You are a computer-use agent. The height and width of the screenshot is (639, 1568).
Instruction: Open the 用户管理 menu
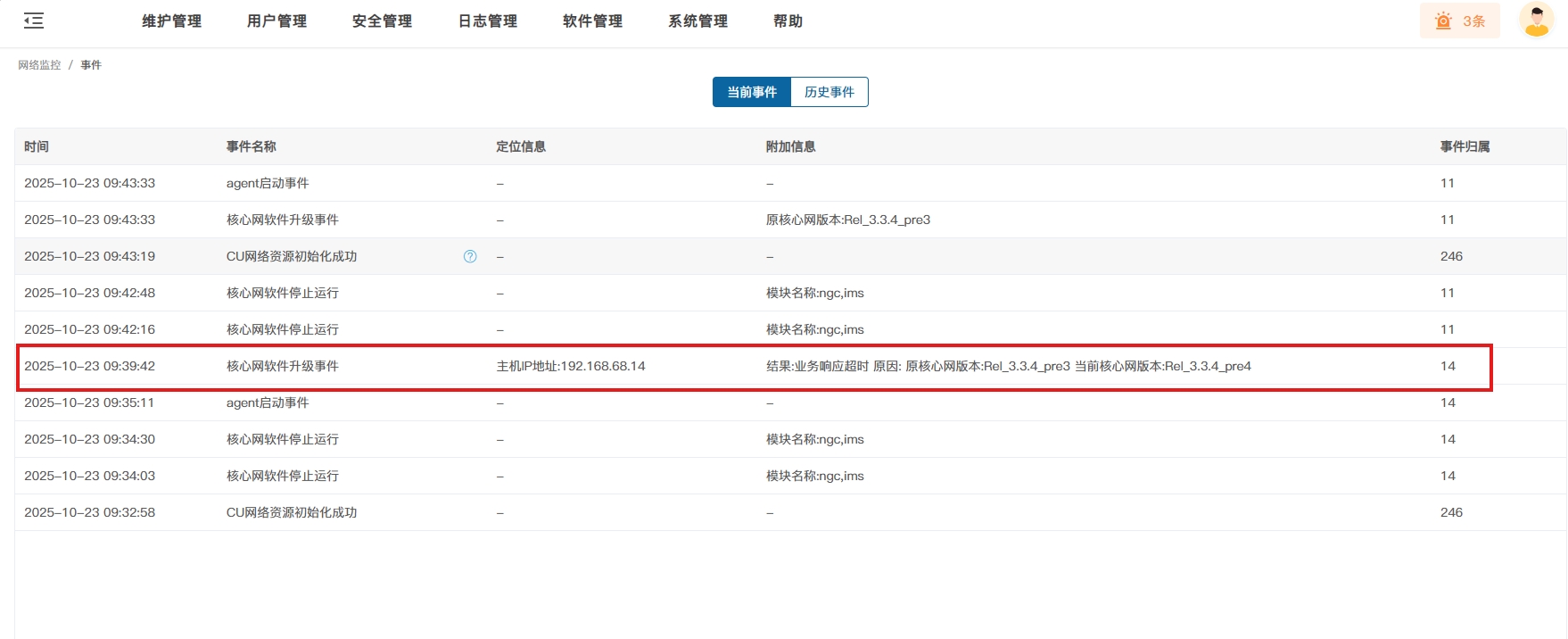pyautogui.click(x=276, y=21)
